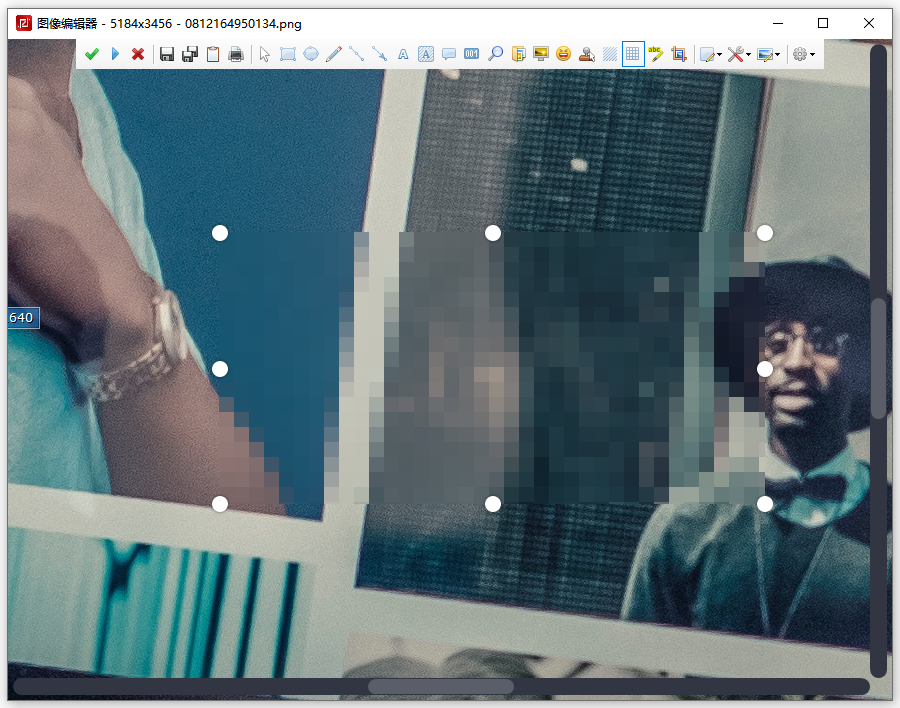The width and height of the screenshot is (900, 708).
Task: Select the Magnify tool
Action: (x=495, y=55)
